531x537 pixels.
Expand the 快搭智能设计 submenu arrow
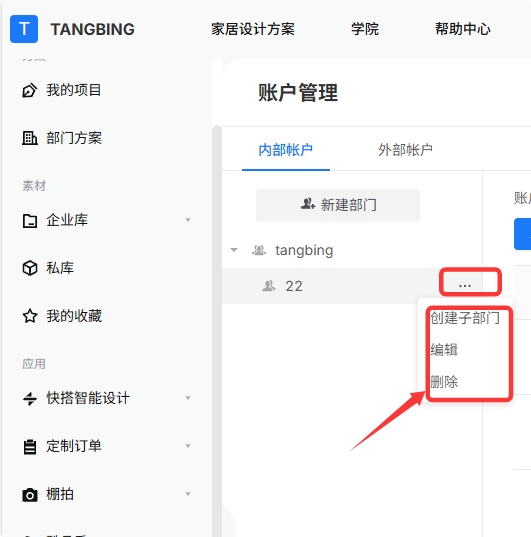(x=188, y=398)
